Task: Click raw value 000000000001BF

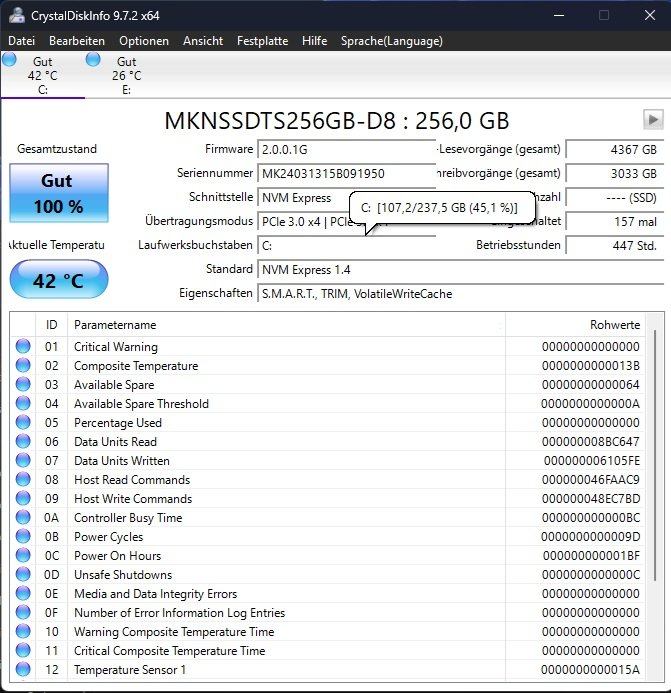Action: tap(591, 556)
